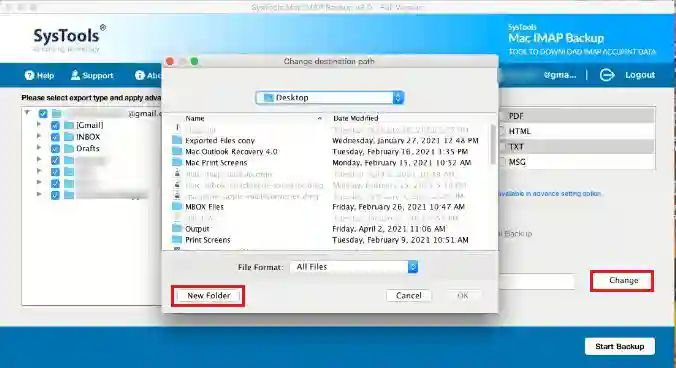
Task: Select the Drafts folder in the tree
Action: pyautogui.click(x=88, y=149)
